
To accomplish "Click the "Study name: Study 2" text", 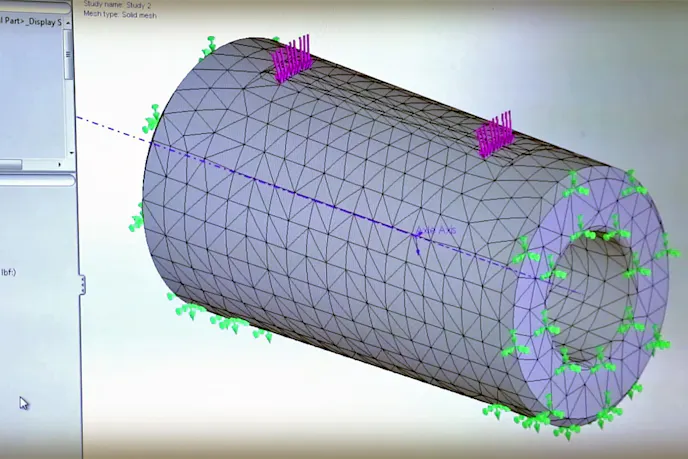I will coord(118,5).
